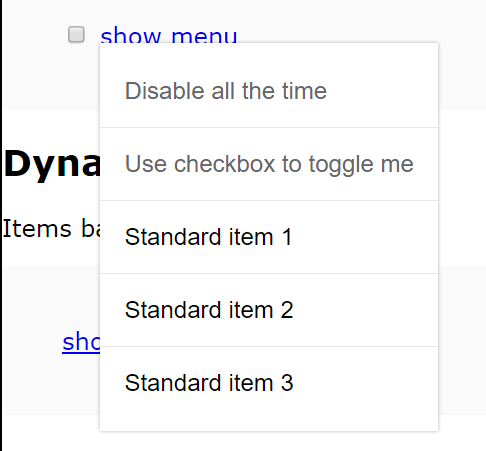Click the word 'checkbox' in second menu entry
The height and width of the screenshot is (451, 486).
tap(224, 164)
